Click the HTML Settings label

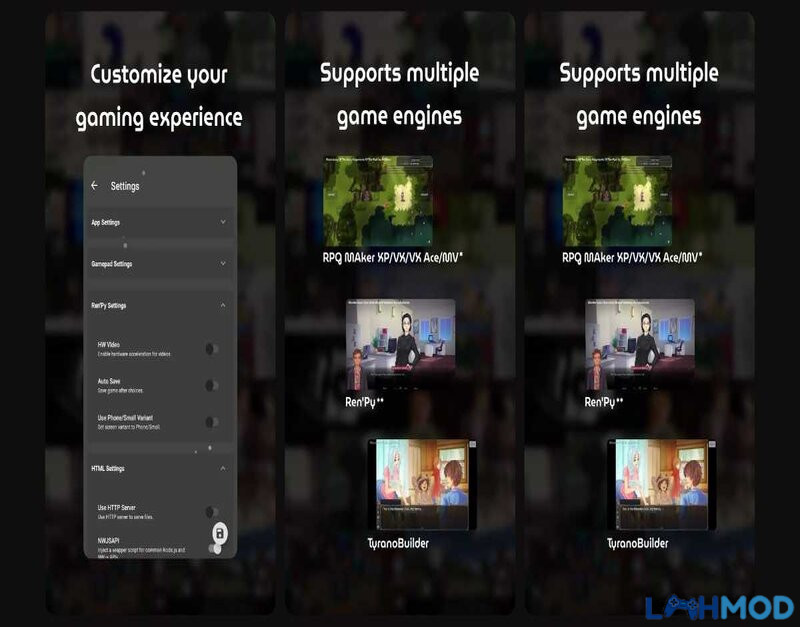point(108,468)
